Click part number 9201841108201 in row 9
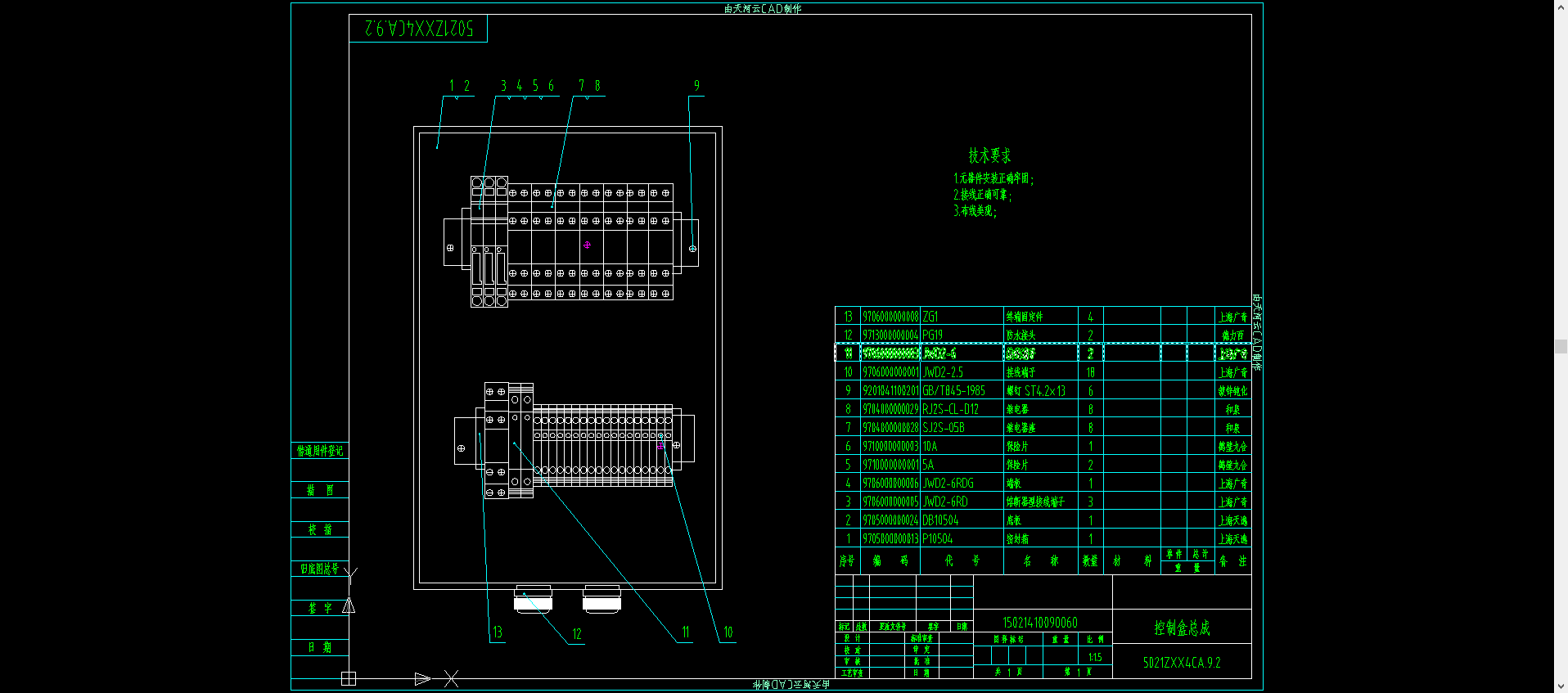The image size is (1568, 693). click(x=890, y=391)
